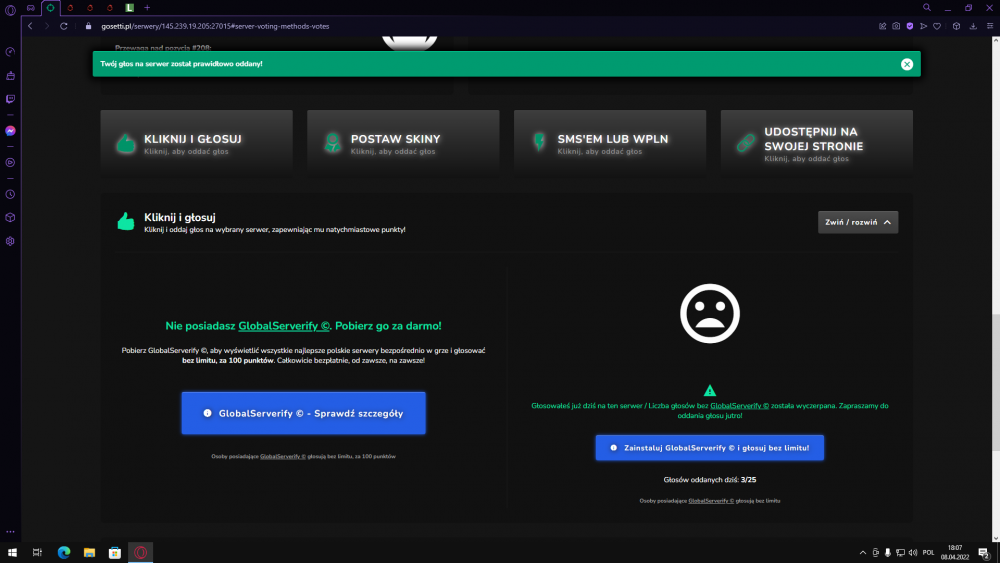Select the SMS'EM LUB WPLN voting method
The width and height of the screenshot is (1000, 563).
[610, 143]
